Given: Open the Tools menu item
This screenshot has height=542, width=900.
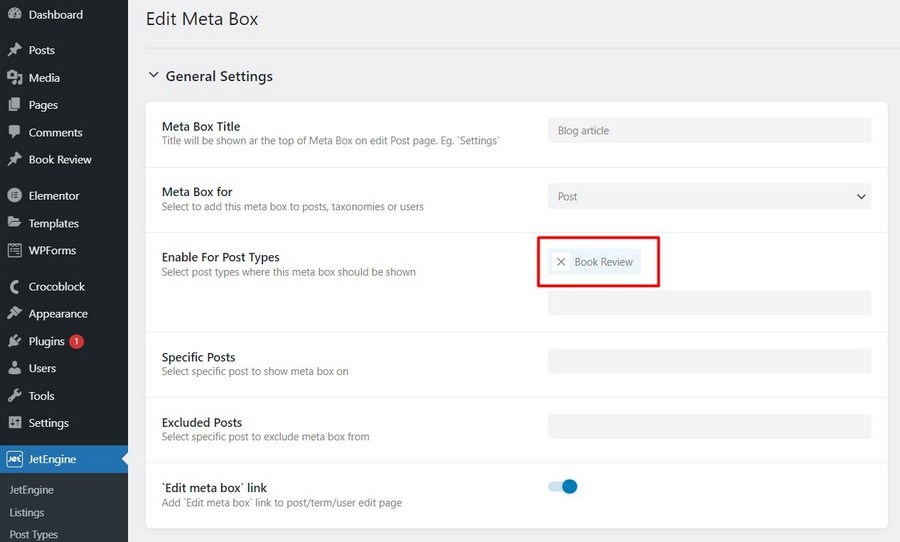Looking at the screenshot, I should coord(41,396).
